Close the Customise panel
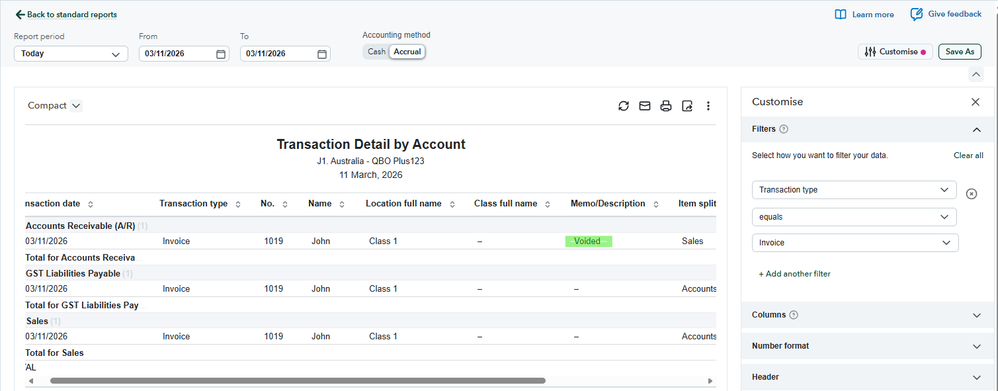The image size is (998, 391). click(975, 102)
